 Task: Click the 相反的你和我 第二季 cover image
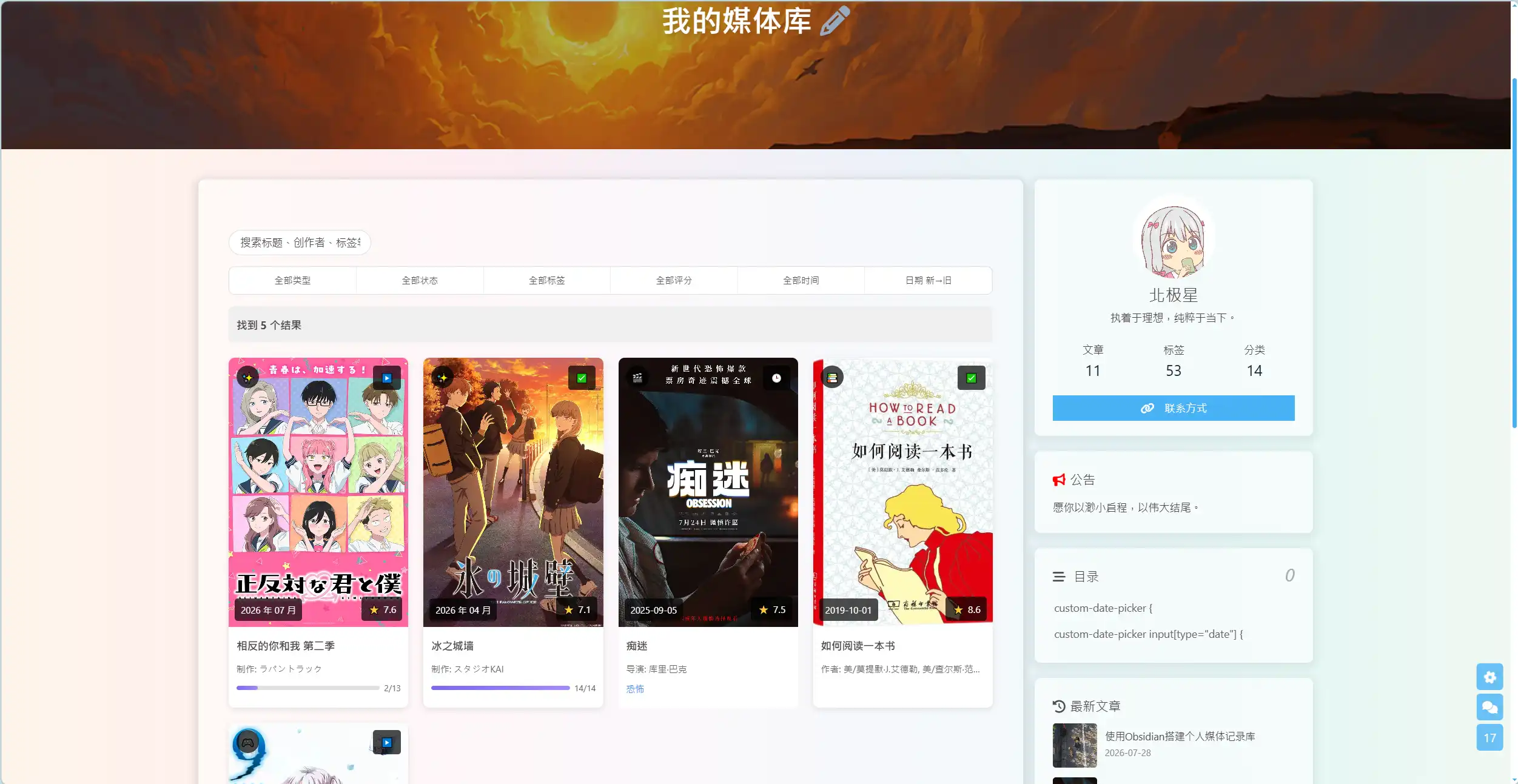318,492
